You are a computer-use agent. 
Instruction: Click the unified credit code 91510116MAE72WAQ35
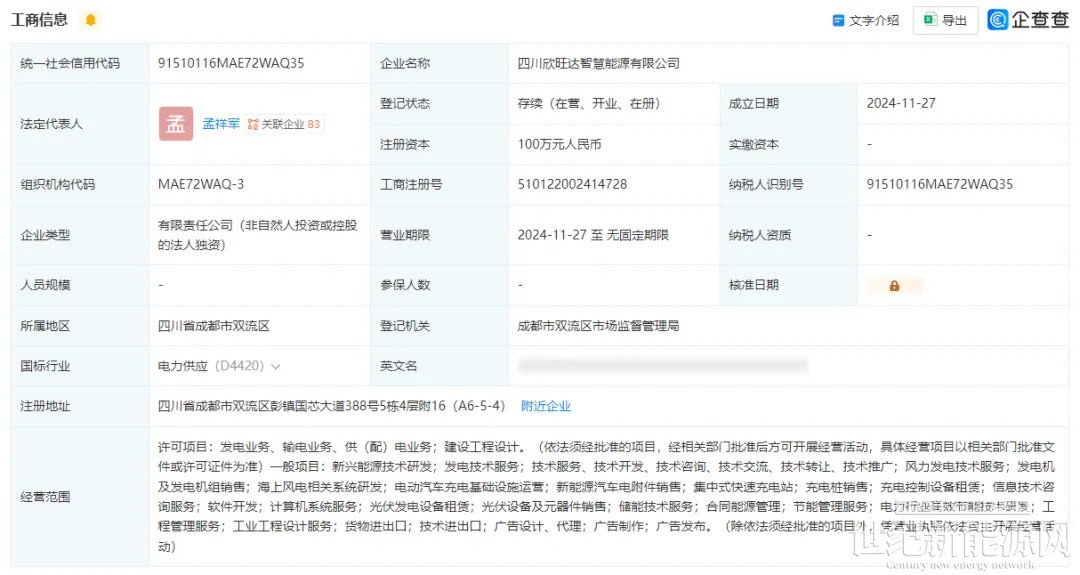pyautogui.click(x=231, y=63)
